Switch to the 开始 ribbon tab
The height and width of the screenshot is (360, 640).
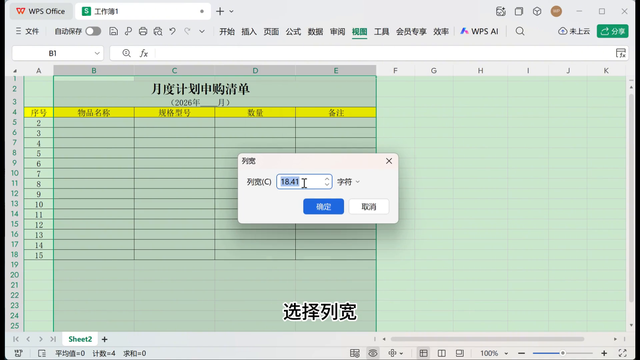(x=227, y=31)
